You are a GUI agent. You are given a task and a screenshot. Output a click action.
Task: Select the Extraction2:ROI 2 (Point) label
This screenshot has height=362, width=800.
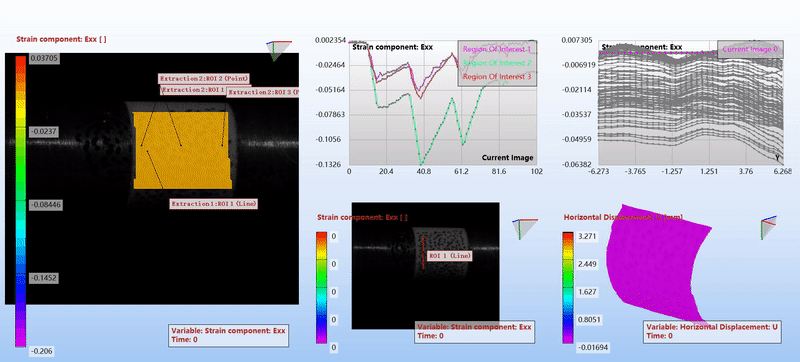[x=204, y=79]
